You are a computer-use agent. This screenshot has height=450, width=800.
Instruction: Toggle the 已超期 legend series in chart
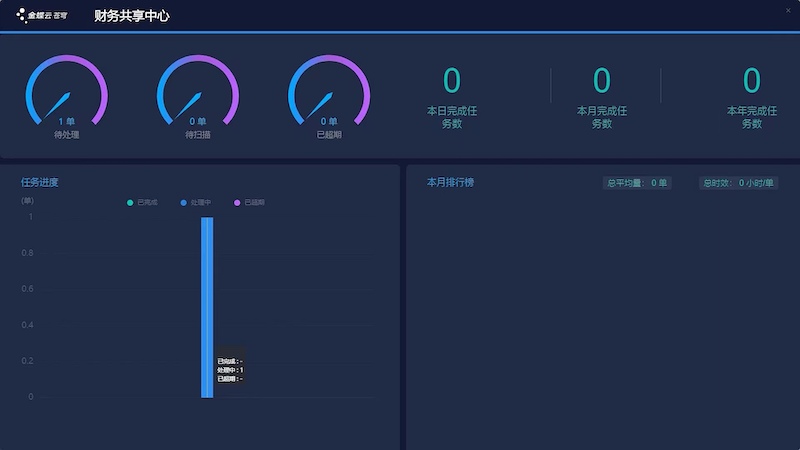coord(250,203)
